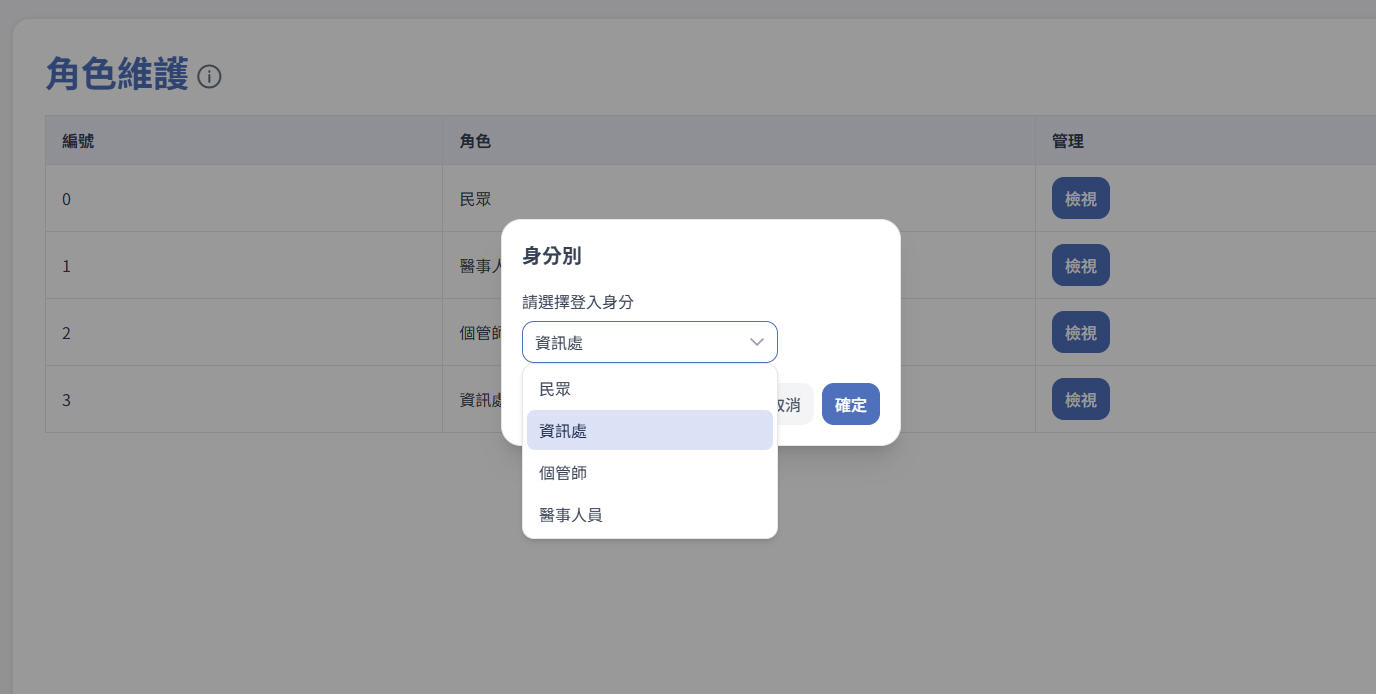Select the 民眾 cell in the role table

475,199
